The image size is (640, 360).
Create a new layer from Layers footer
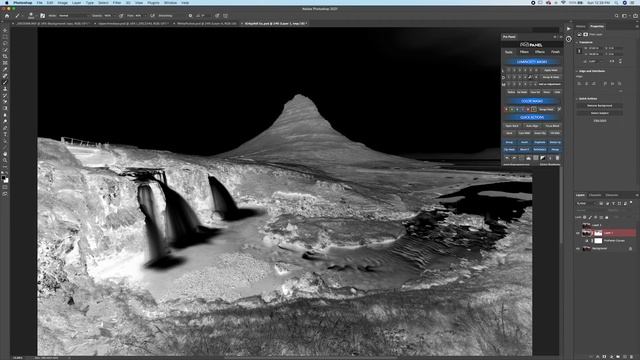[x=624, y=356]
